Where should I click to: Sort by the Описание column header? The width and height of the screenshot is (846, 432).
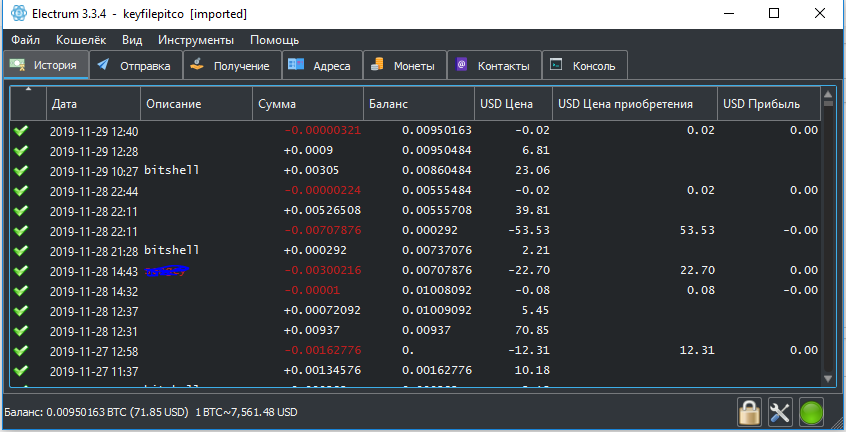pos(196,104)
